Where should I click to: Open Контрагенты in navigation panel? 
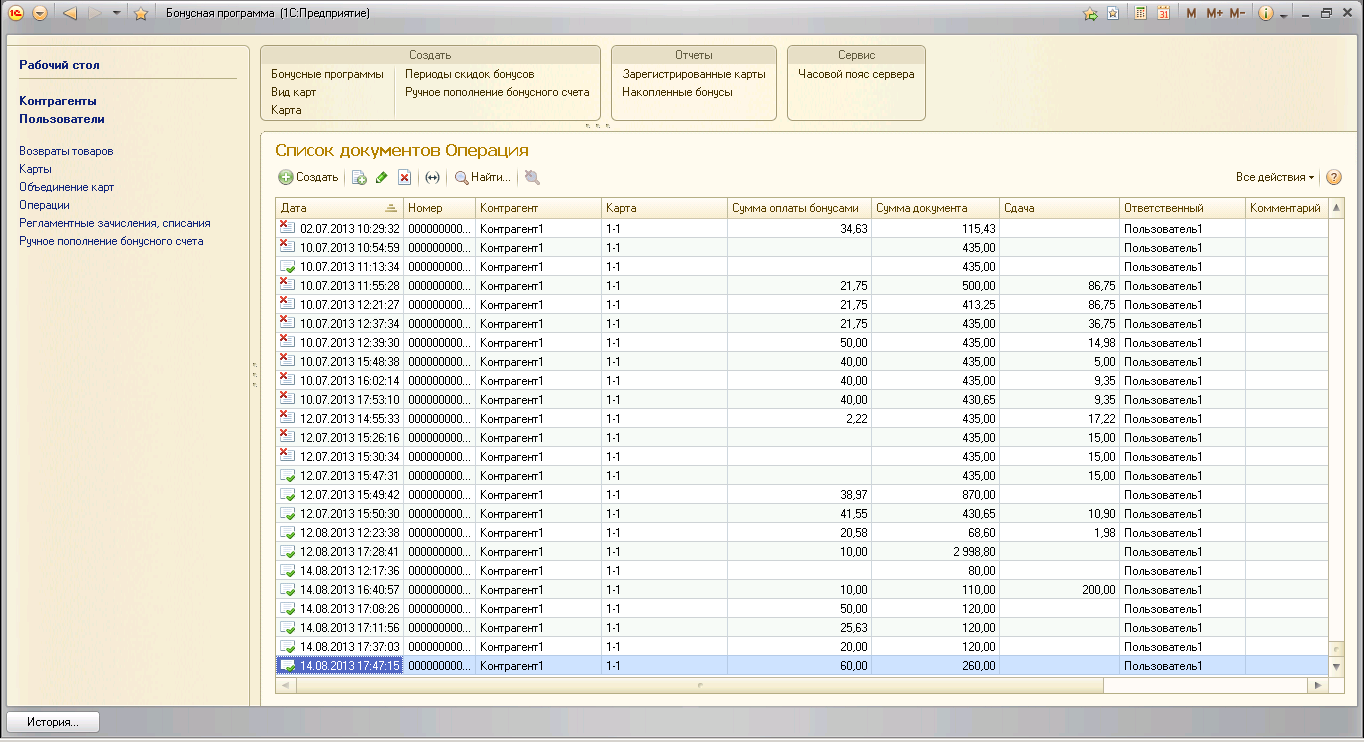(x=58, y=101)
